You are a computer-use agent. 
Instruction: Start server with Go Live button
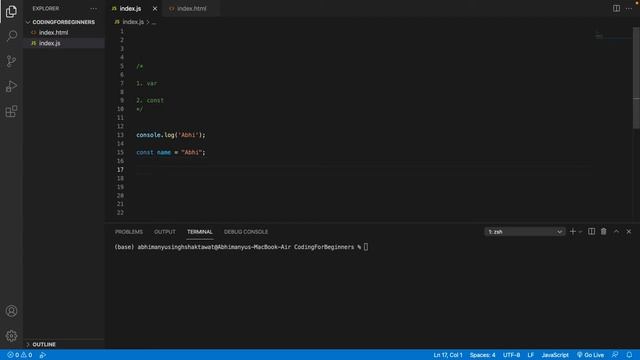tap(590, 355)
